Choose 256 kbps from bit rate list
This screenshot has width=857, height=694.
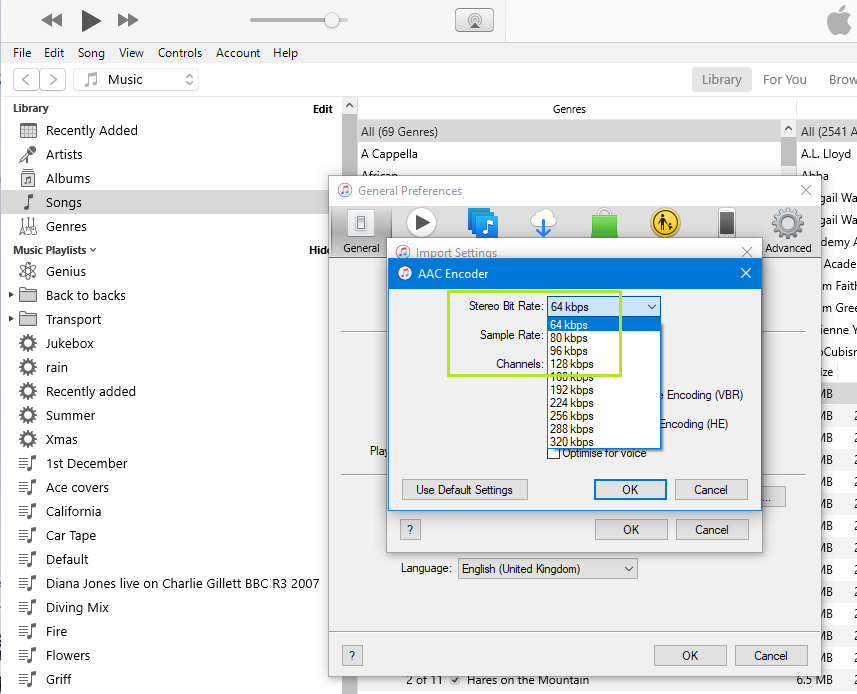[x=604, y=416]
